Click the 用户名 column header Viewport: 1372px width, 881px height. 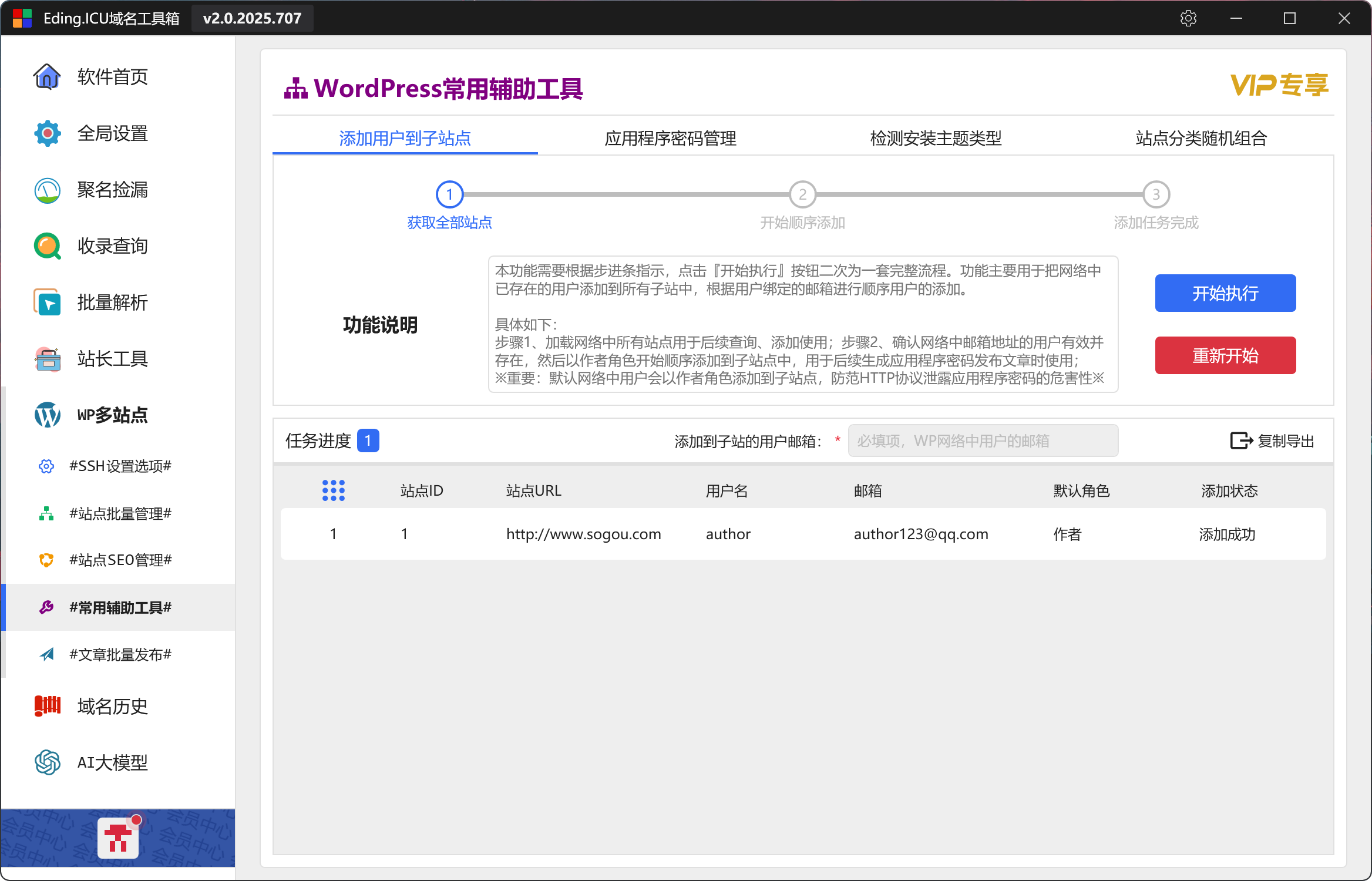point(727,490)
